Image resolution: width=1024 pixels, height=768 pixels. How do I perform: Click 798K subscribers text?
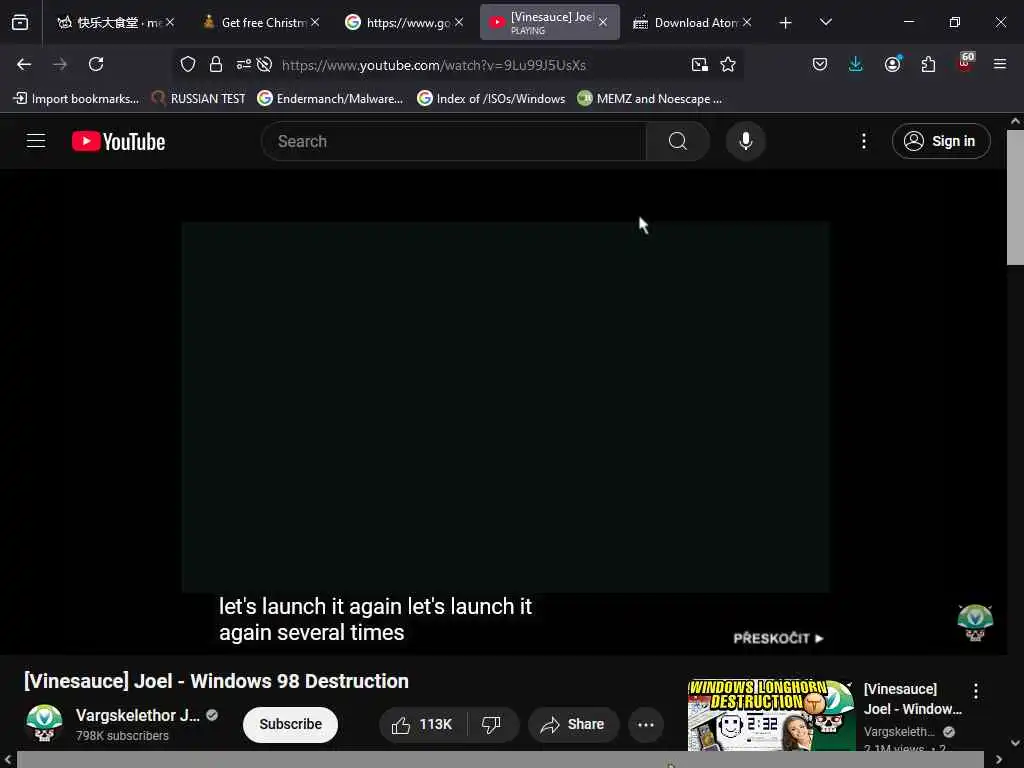click(x=122, y=735)
